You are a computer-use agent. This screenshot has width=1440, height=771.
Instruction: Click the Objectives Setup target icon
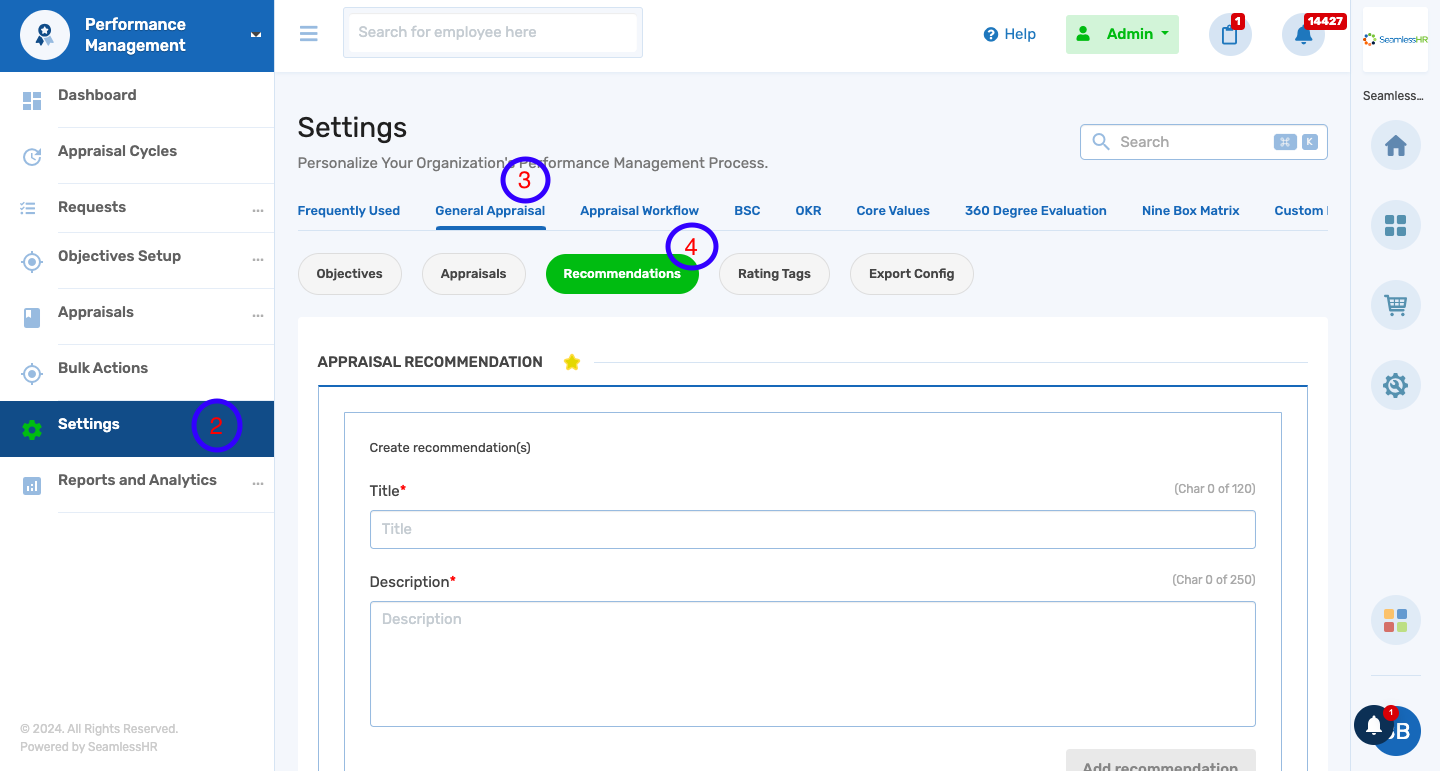click(31, 261)
